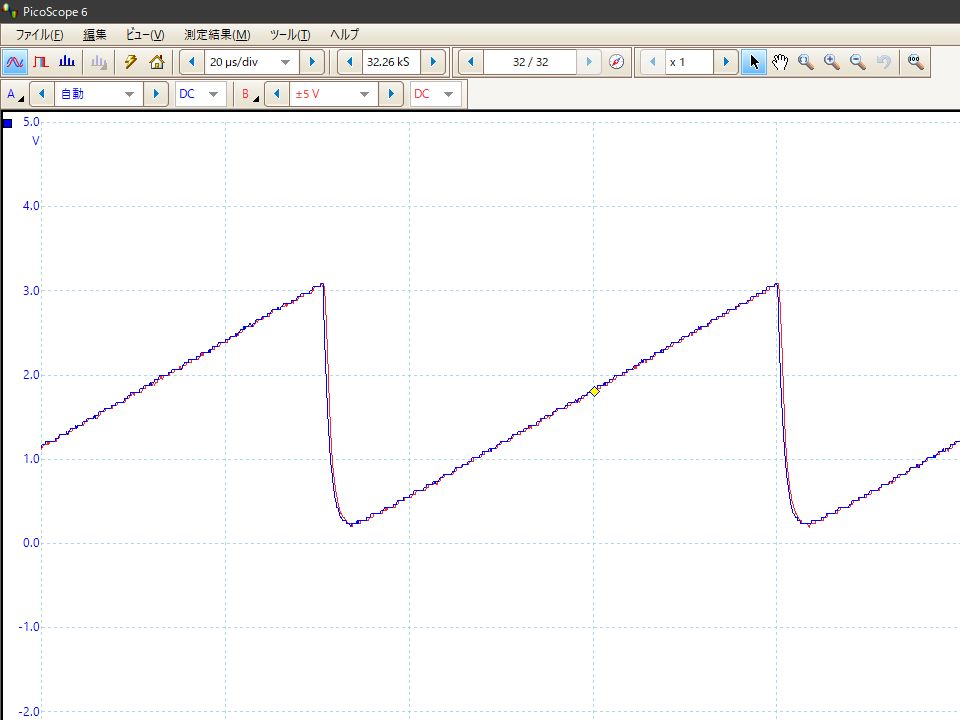Open the buffer navigator compass icon
960x720 pixels.
click(617, 62)
